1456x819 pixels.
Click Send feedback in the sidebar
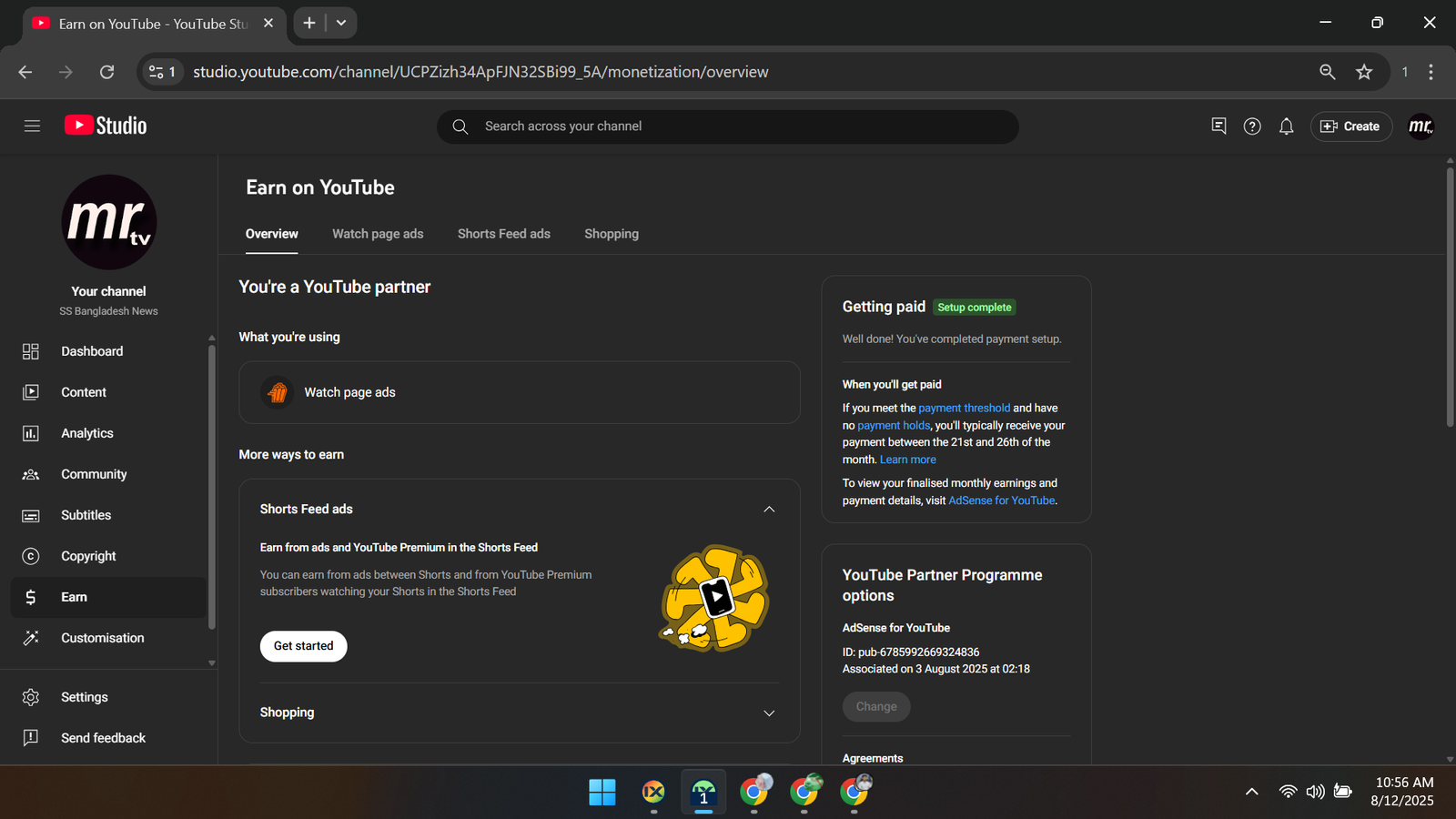pos(109,738)
